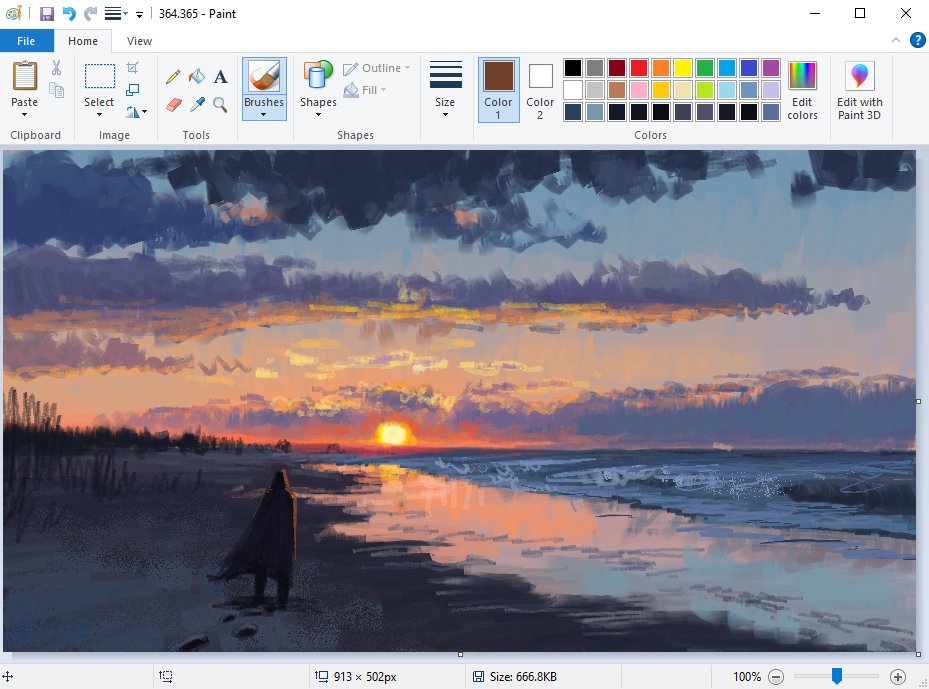This screenshot has width=929, height=689.
Task: Click the Rotate or flip icon
Action: (133, 111)
